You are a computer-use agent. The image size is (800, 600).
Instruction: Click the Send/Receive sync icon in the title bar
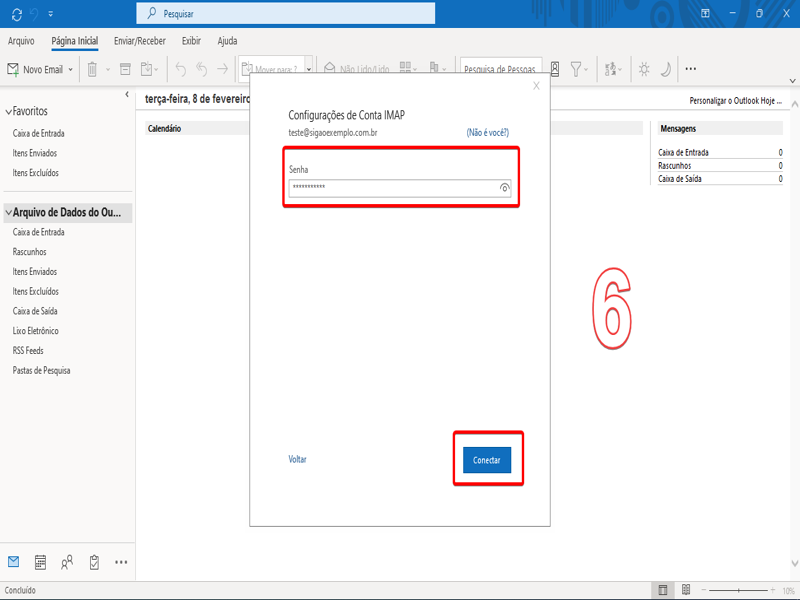pyautogui.click(x=17, y=14)
